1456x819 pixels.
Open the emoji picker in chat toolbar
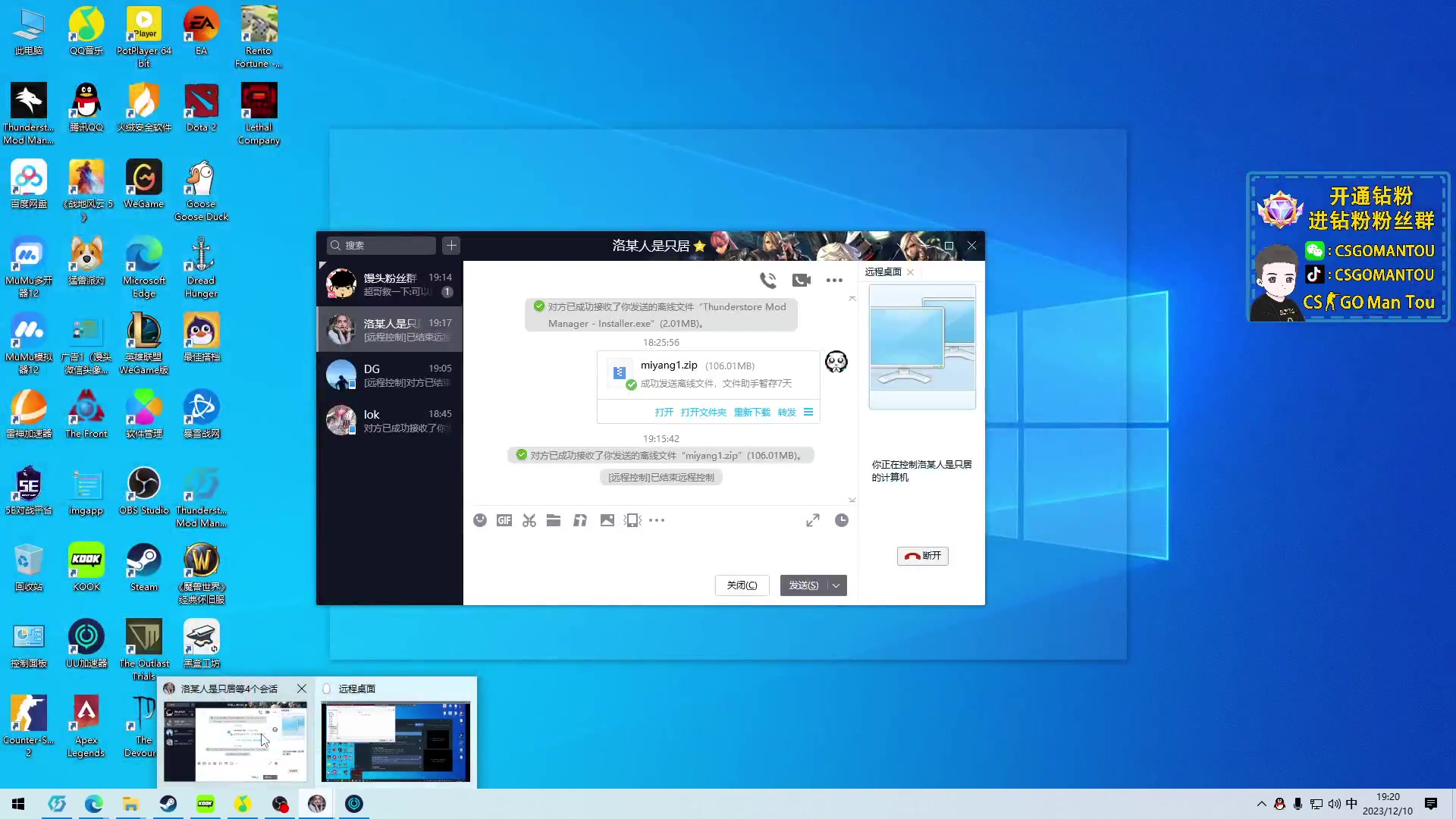pyautogui.click(x=480, y=520)
